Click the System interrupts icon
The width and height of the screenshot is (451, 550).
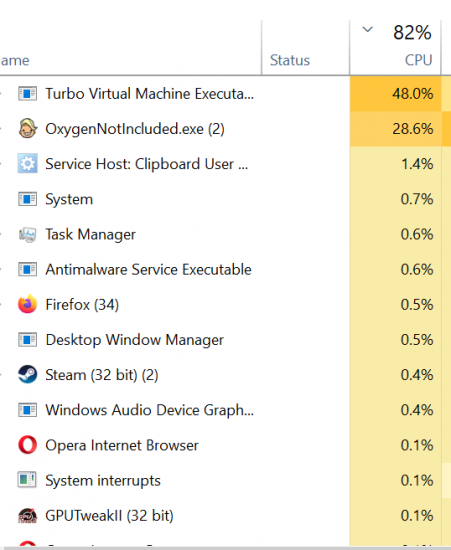click(x=27, y=480)
